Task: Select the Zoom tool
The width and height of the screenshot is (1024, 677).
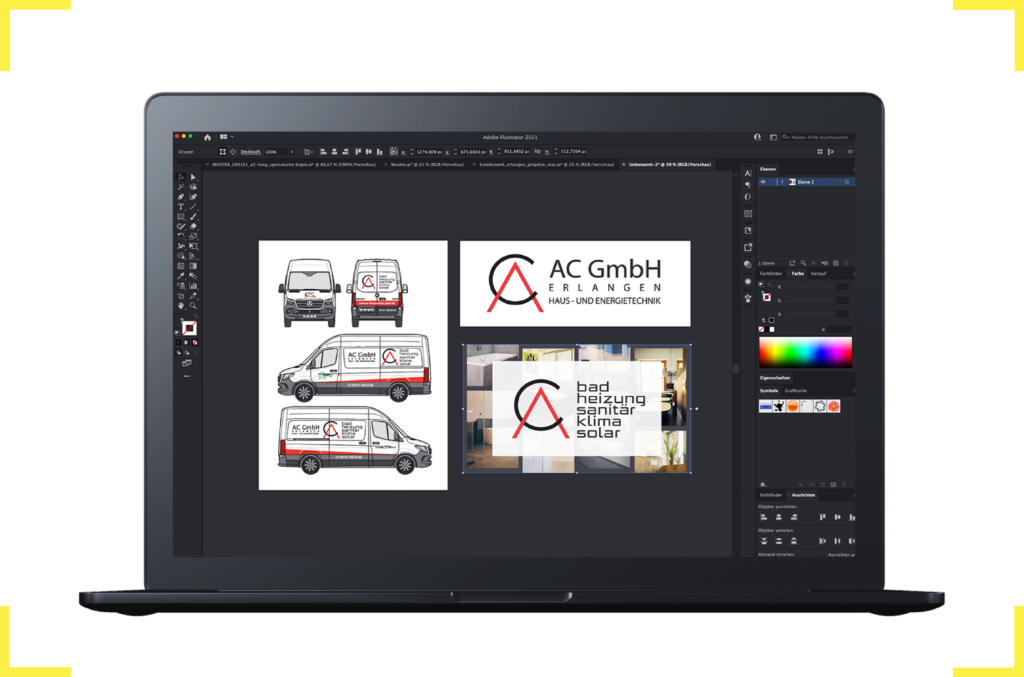Action: pos(193,306)
